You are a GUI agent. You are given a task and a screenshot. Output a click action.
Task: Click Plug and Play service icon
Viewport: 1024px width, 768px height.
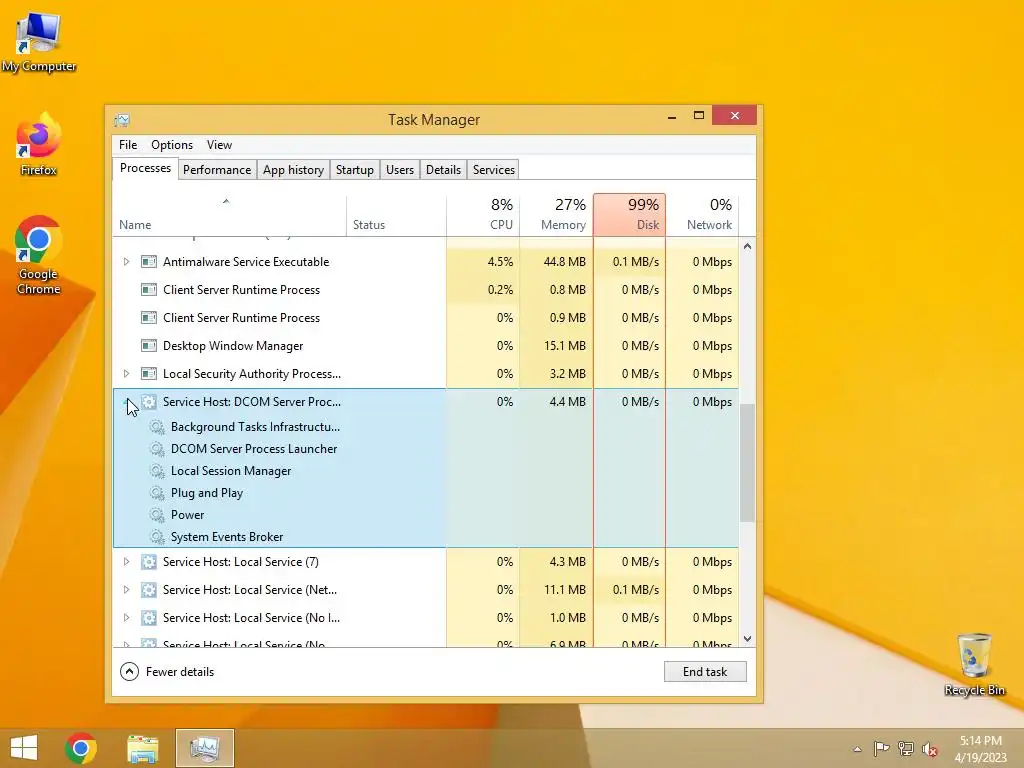[x=157, y=493]
